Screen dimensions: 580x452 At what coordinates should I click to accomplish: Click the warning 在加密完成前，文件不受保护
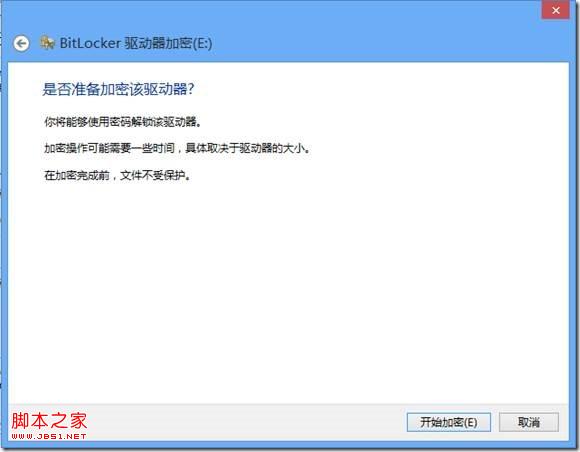tap(118, 175)
